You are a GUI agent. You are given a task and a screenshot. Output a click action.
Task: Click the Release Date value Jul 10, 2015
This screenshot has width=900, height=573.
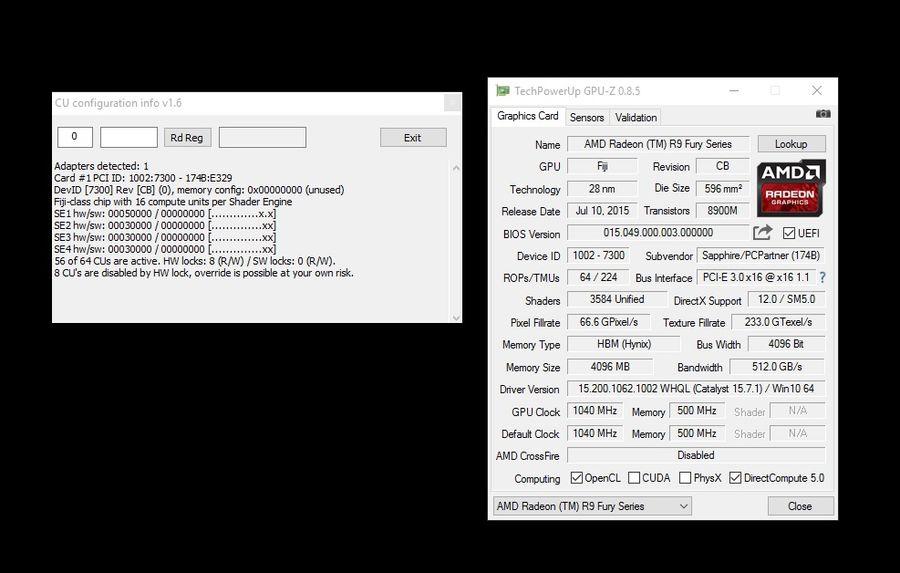[602, 211]
